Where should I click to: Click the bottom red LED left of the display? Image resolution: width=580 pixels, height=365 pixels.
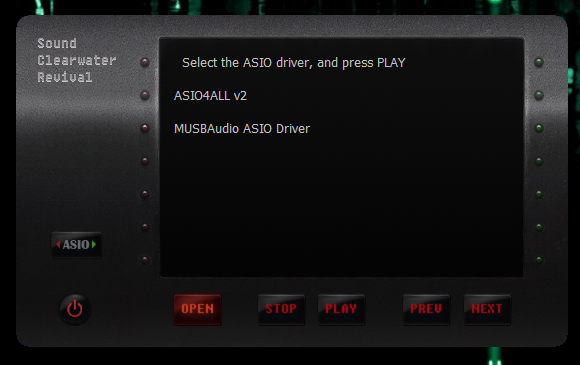click(x=145, y=260)
